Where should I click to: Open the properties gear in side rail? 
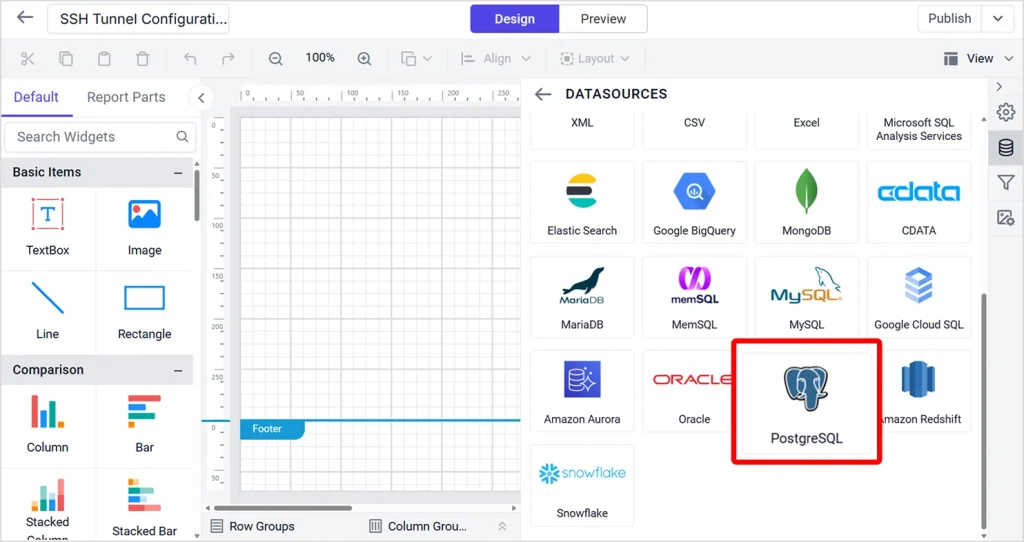pos(1006,112)
